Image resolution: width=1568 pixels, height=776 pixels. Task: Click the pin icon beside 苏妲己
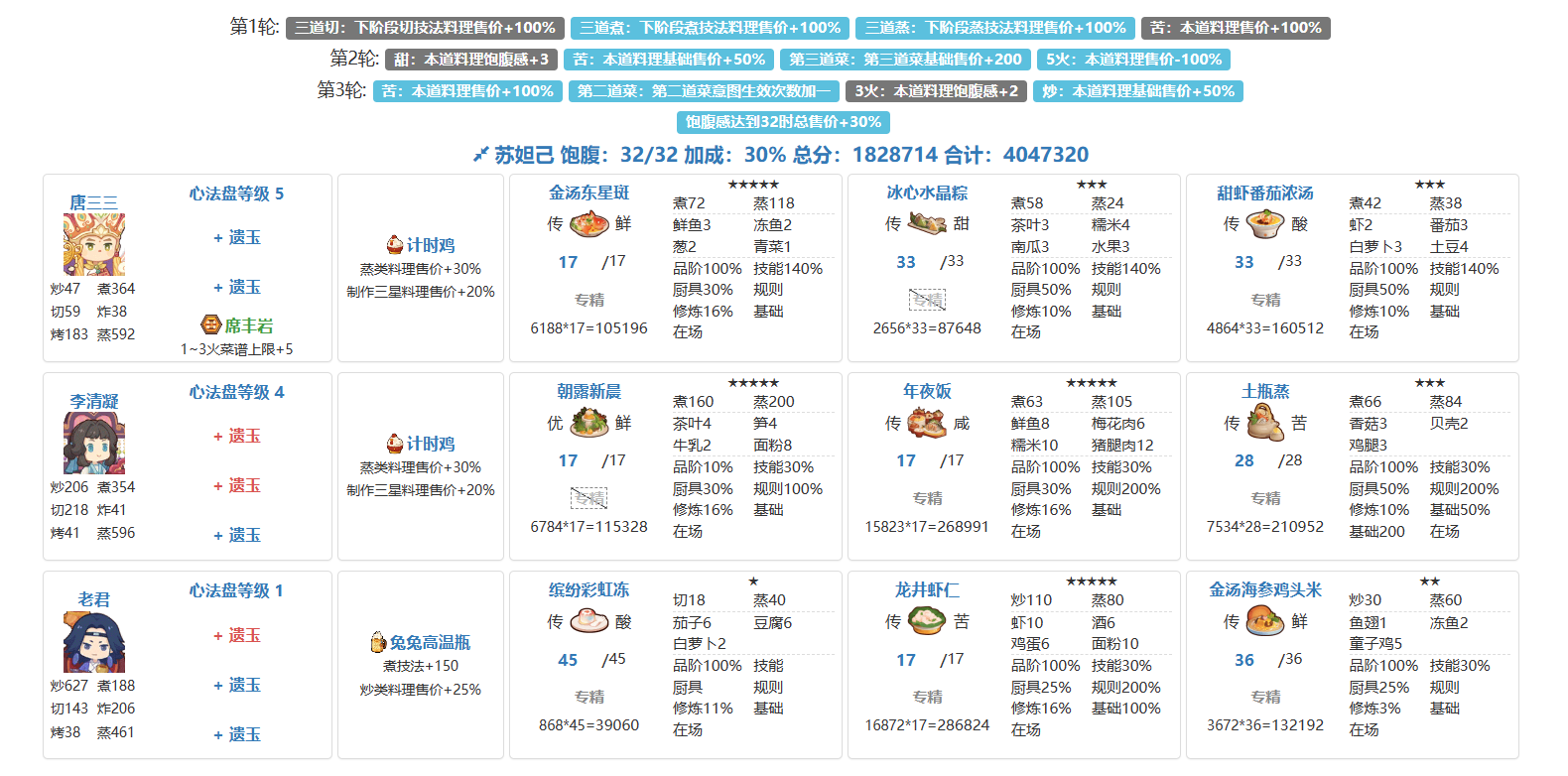click(480, 155)
